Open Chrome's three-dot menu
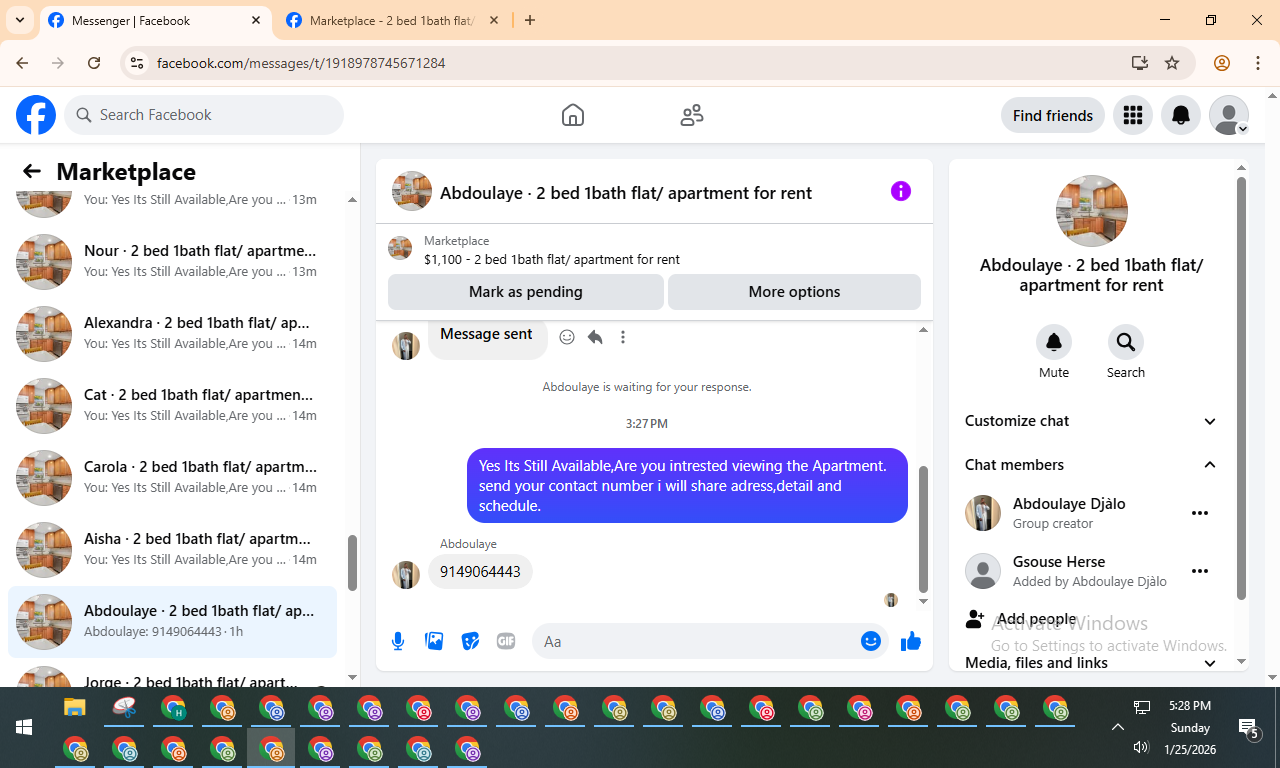This screenshot has width=1280, height=768. point(1258,63)
